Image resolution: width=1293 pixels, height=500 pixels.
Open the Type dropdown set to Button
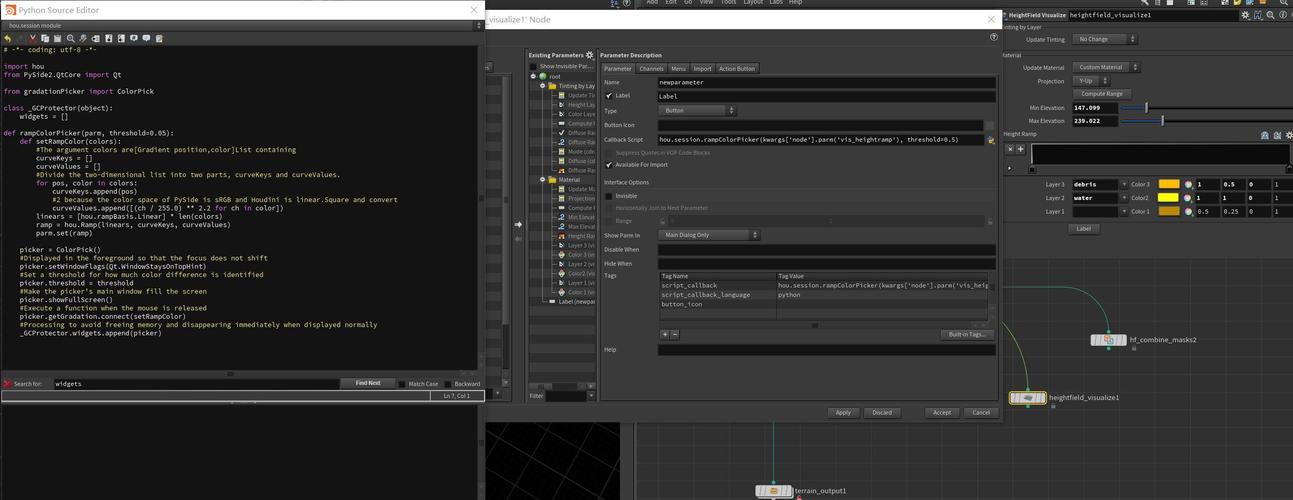(697, 111)
